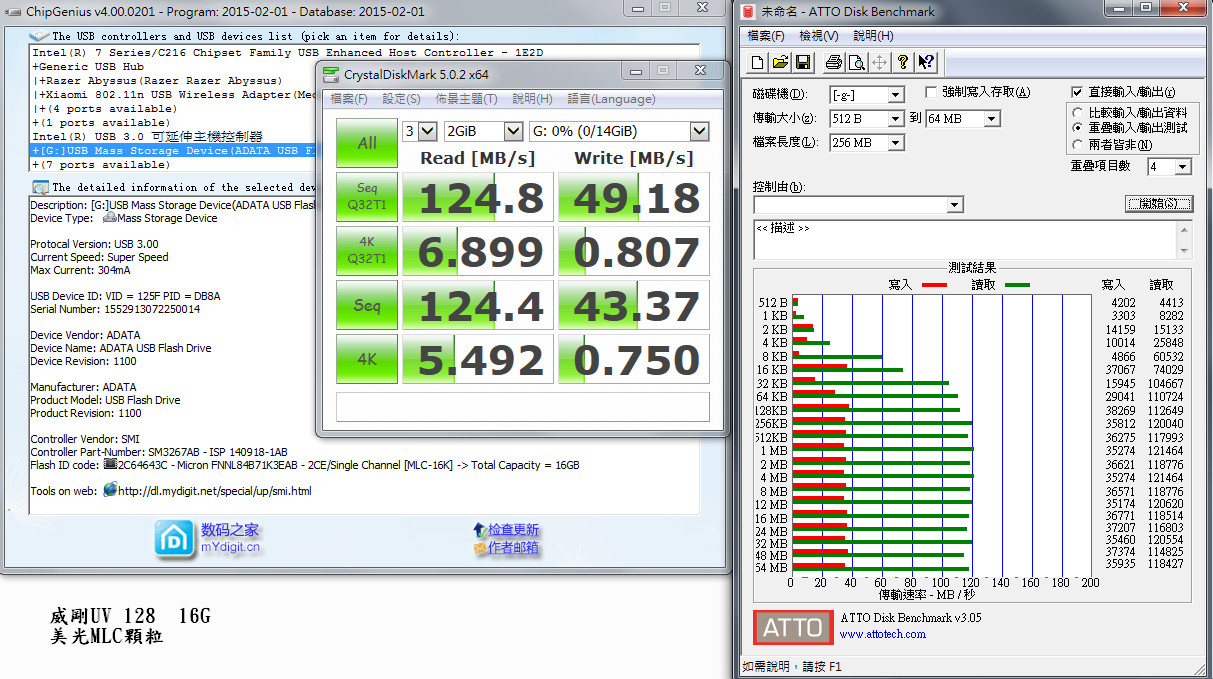Open the transfer size end dropdown 64 MB
Image resolution: width=1213 pixels, height=679 pixels.
click(x=962, y=119)
